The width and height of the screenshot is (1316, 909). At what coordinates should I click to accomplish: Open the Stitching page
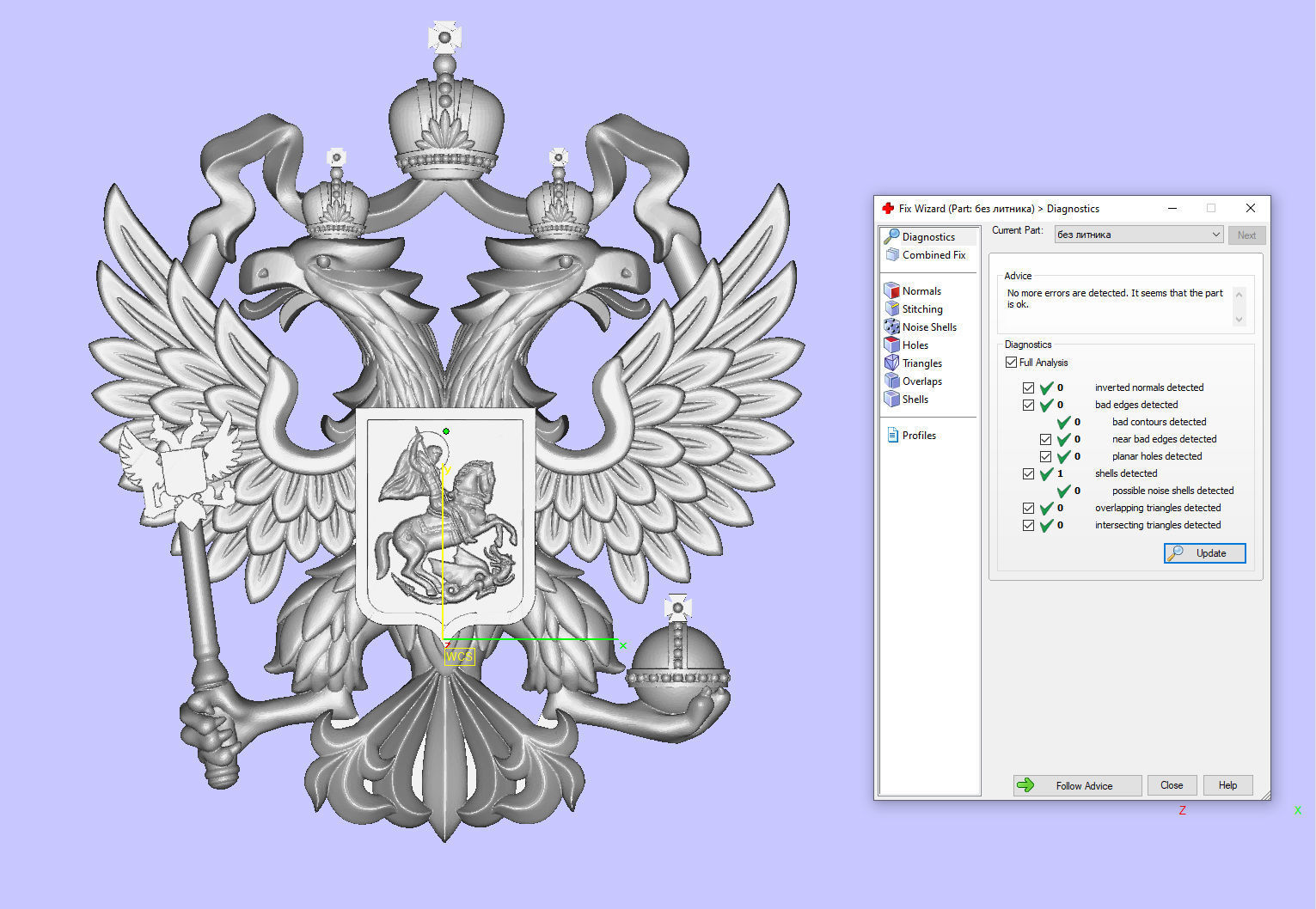(922, 308)
